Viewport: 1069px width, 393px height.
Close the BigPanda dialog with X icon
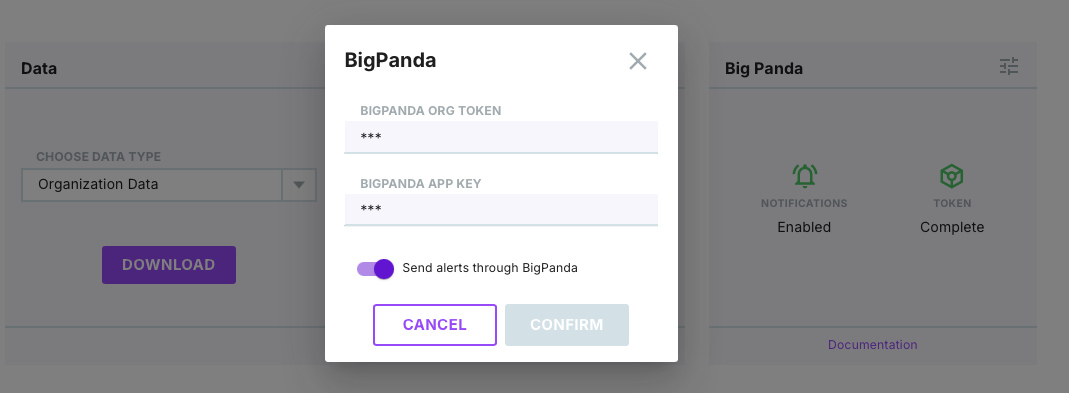[x=637, y=61]
